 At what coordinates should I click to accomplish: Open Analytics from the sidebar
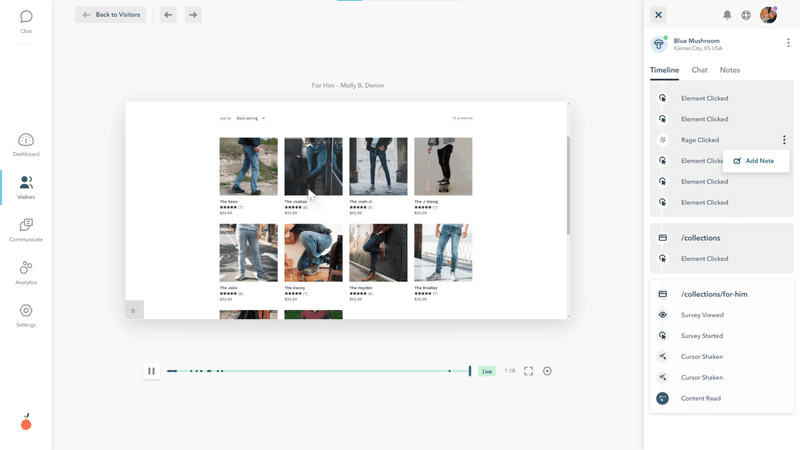tap(26, 272)
